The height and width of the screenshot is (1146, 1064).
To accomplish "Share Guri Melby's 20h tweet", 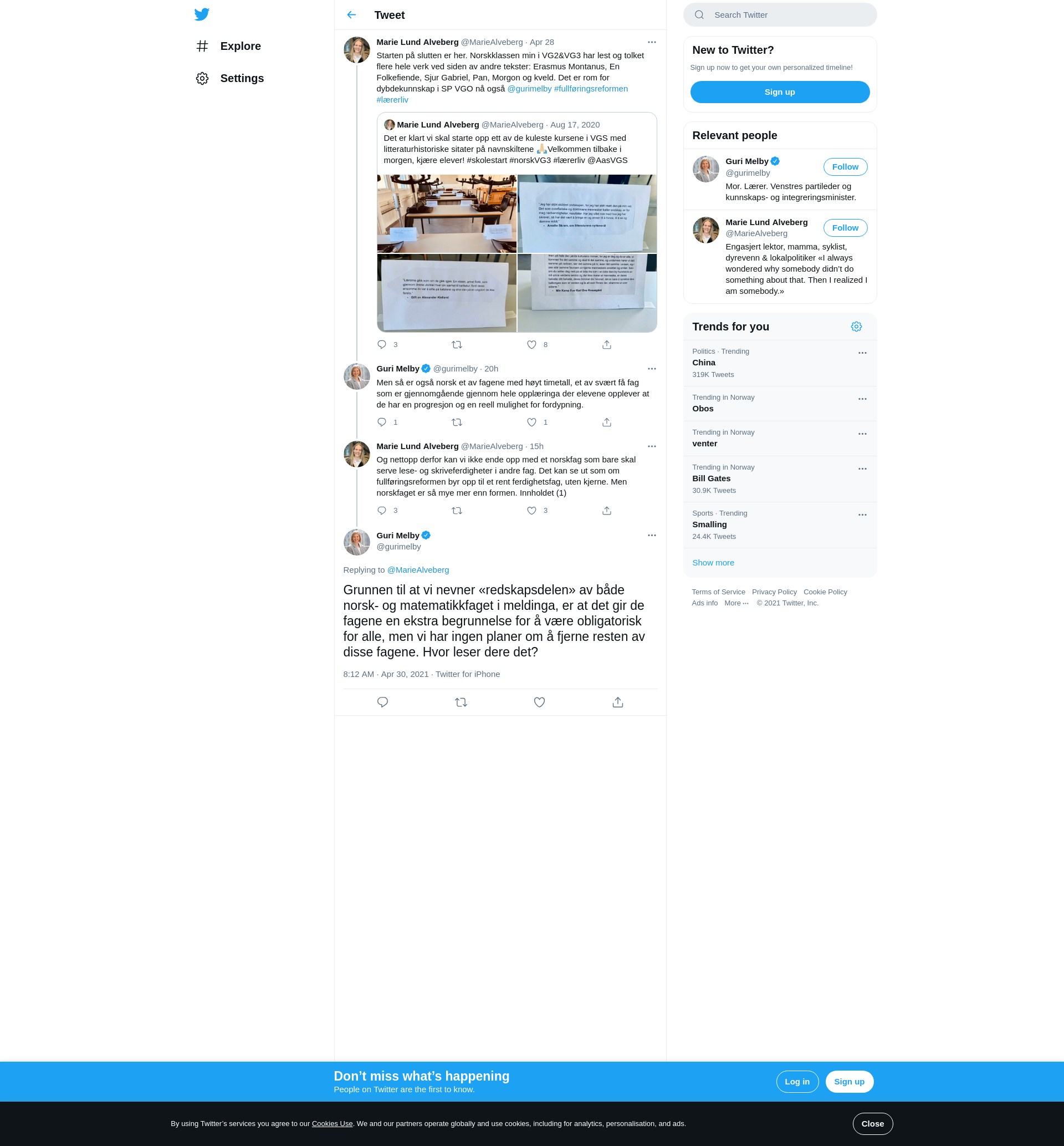I will tap(606, 422).
